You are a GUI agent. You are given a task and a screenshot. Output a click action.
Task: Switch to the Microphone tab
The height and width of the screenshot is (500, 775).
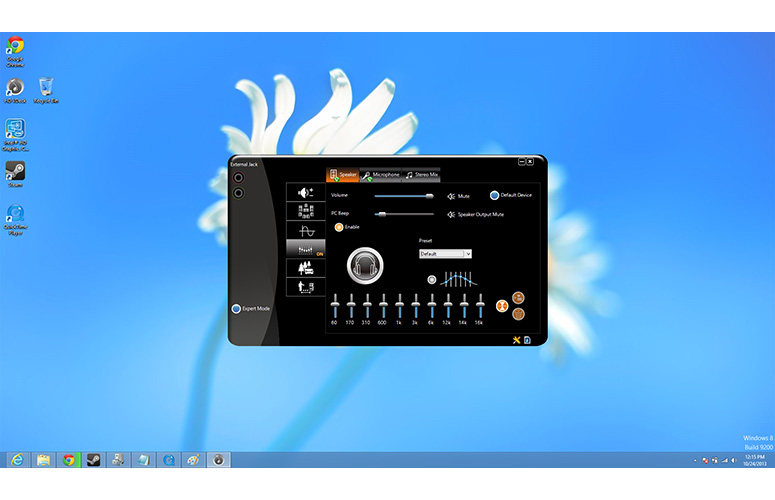(380, 175)
